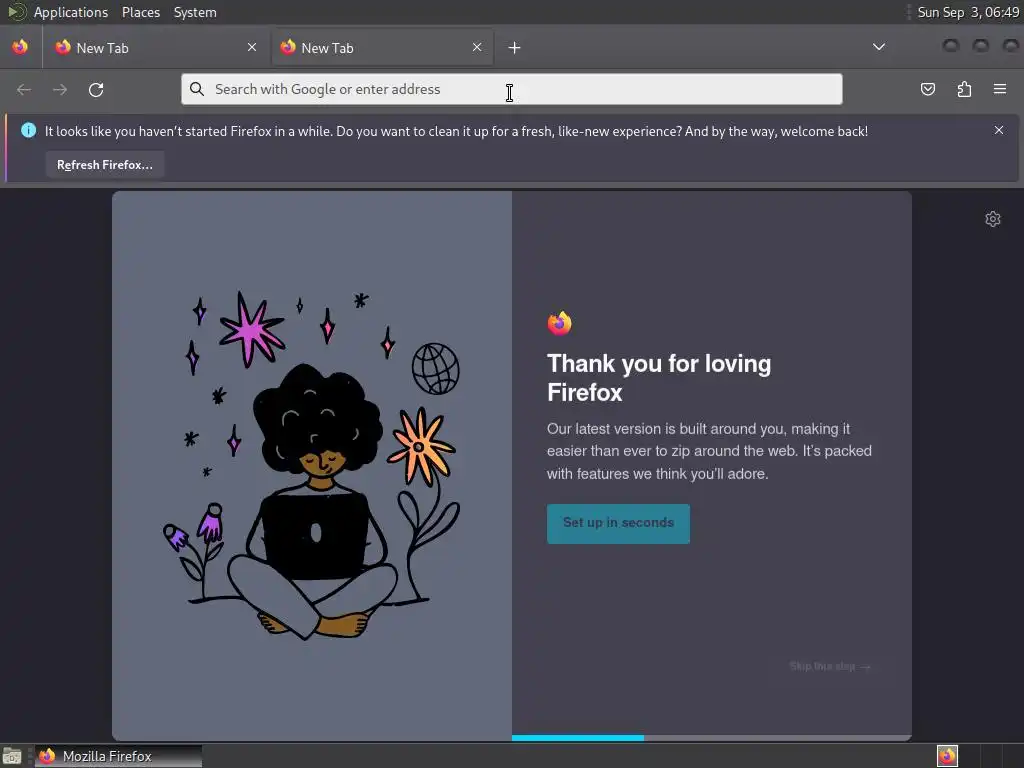1024x768 pixels.
Task: Click the onboarding progress bar
Action: coord(711,737)
